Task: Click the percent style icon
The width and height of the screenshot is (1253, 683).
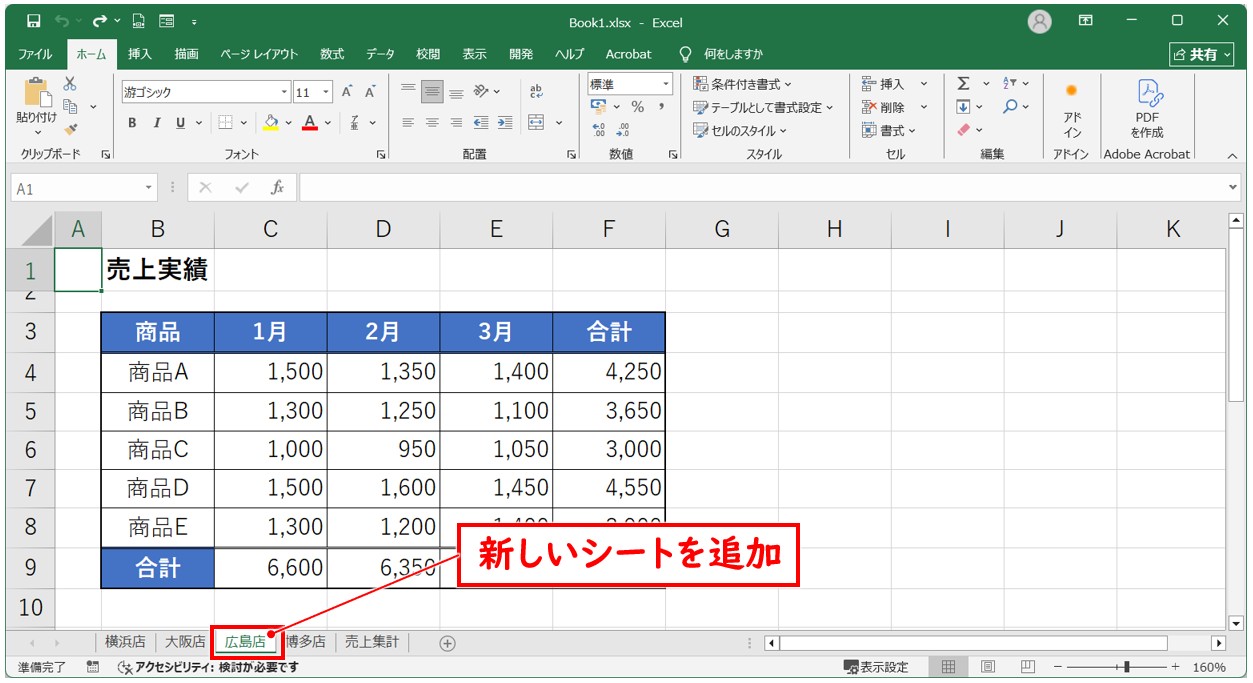Action: click(x=637, y=107)
